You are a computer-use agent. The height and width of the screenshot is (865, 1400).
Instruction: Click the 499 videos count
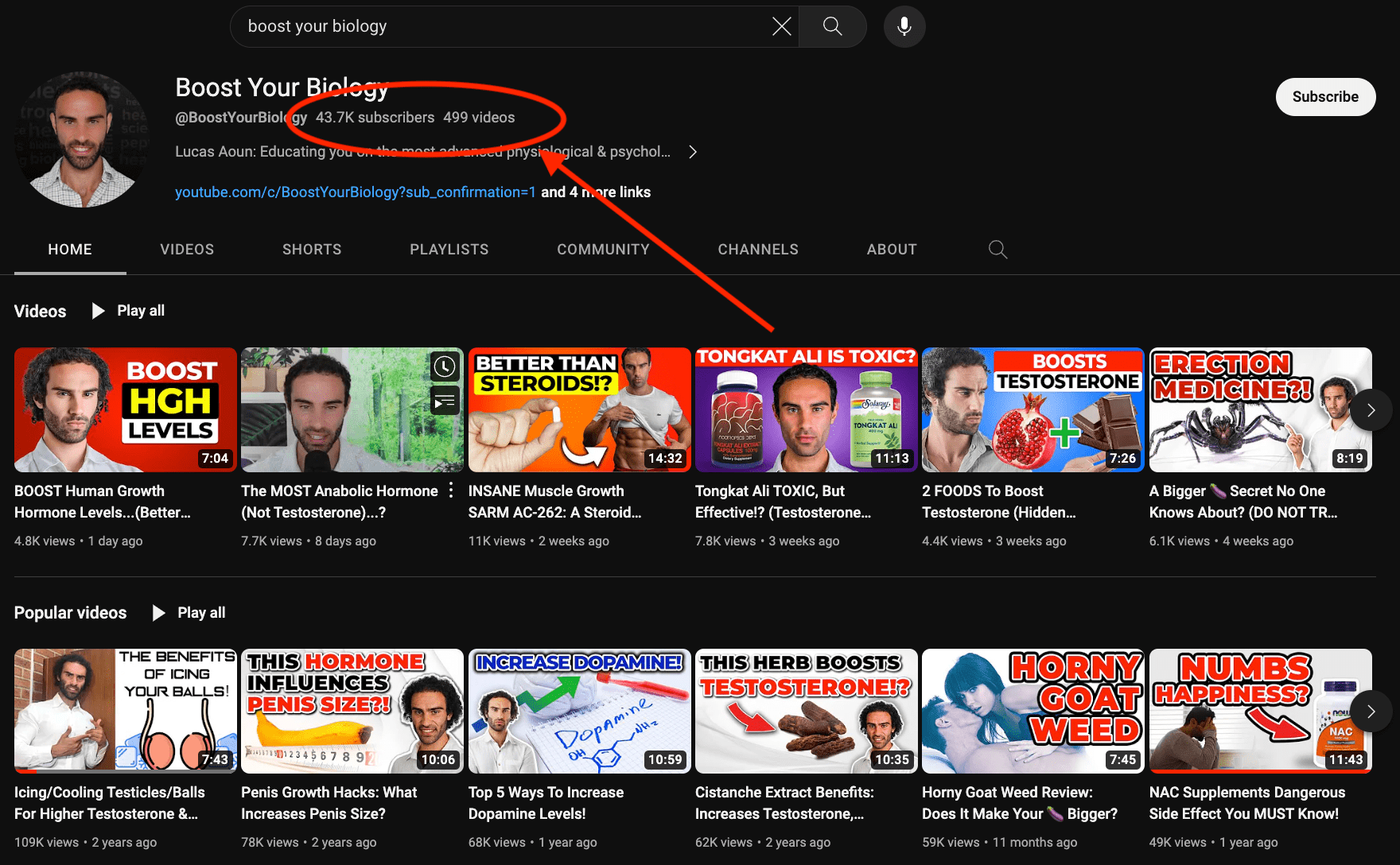pyautogui.click(x=479, y=118)
